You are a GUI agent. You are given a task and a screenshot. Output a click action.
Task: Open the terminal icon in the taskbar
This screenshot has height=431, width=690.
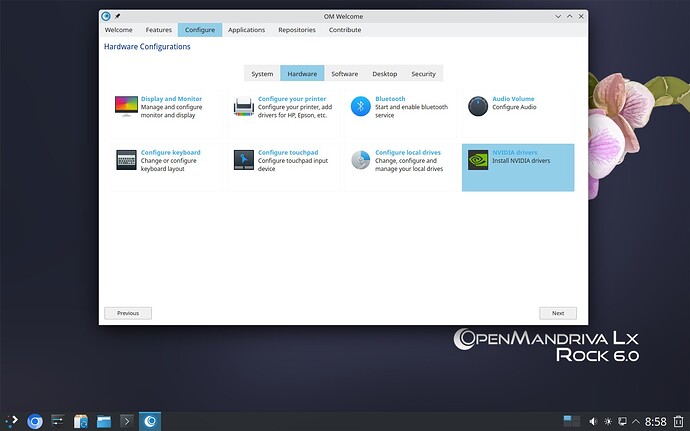127,421
